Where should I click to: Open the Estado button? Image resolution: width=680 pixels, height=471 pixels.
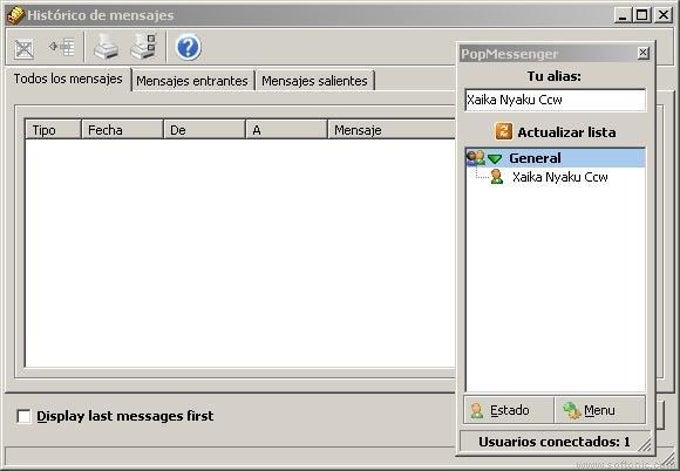coord(509,410)
